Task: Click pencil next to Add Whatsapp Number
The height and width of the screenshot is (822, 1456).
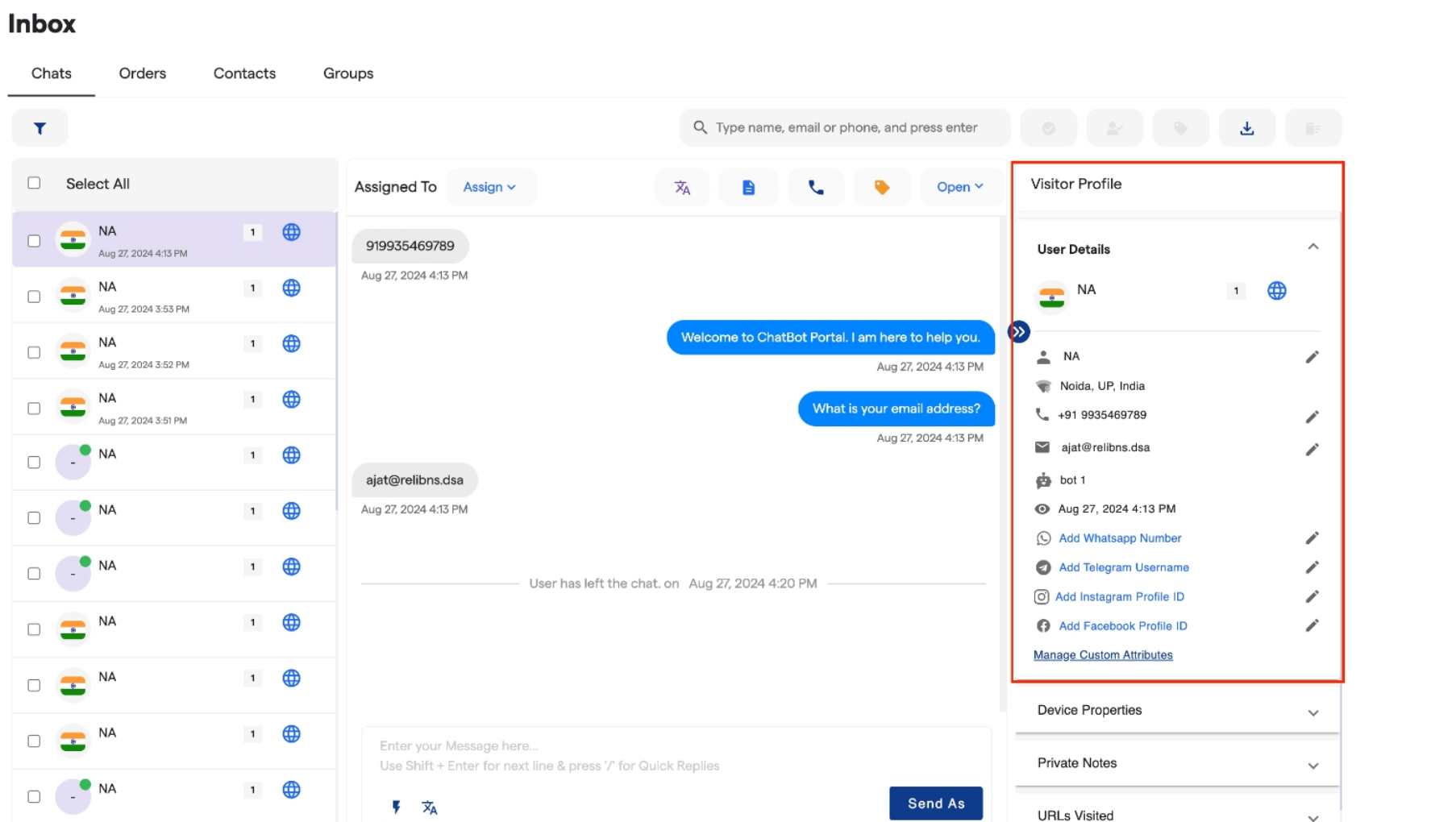Action: [x=1312, y=538]
